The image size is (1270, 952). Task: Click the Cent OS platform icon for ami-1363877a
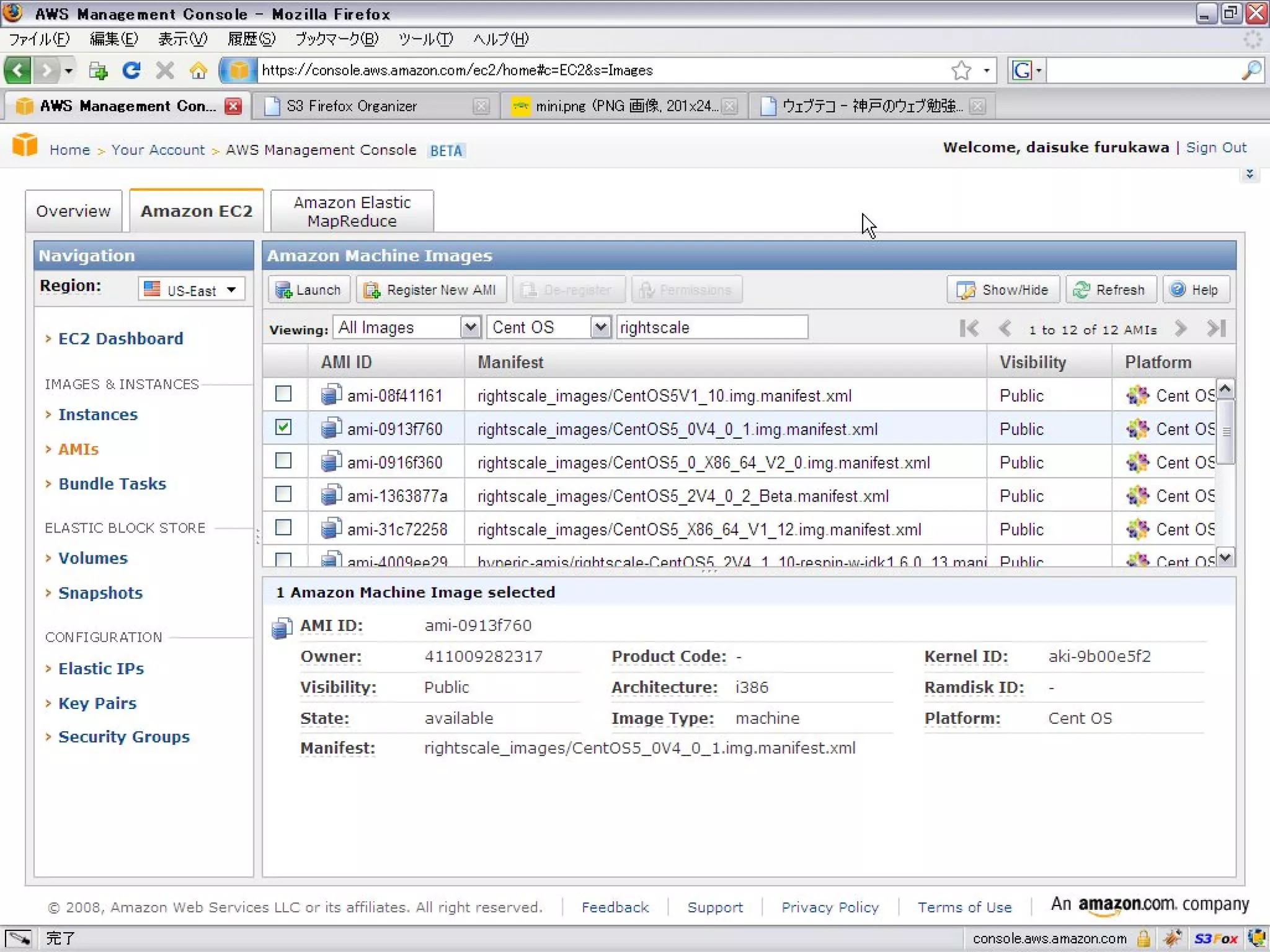pos(1138,495)
